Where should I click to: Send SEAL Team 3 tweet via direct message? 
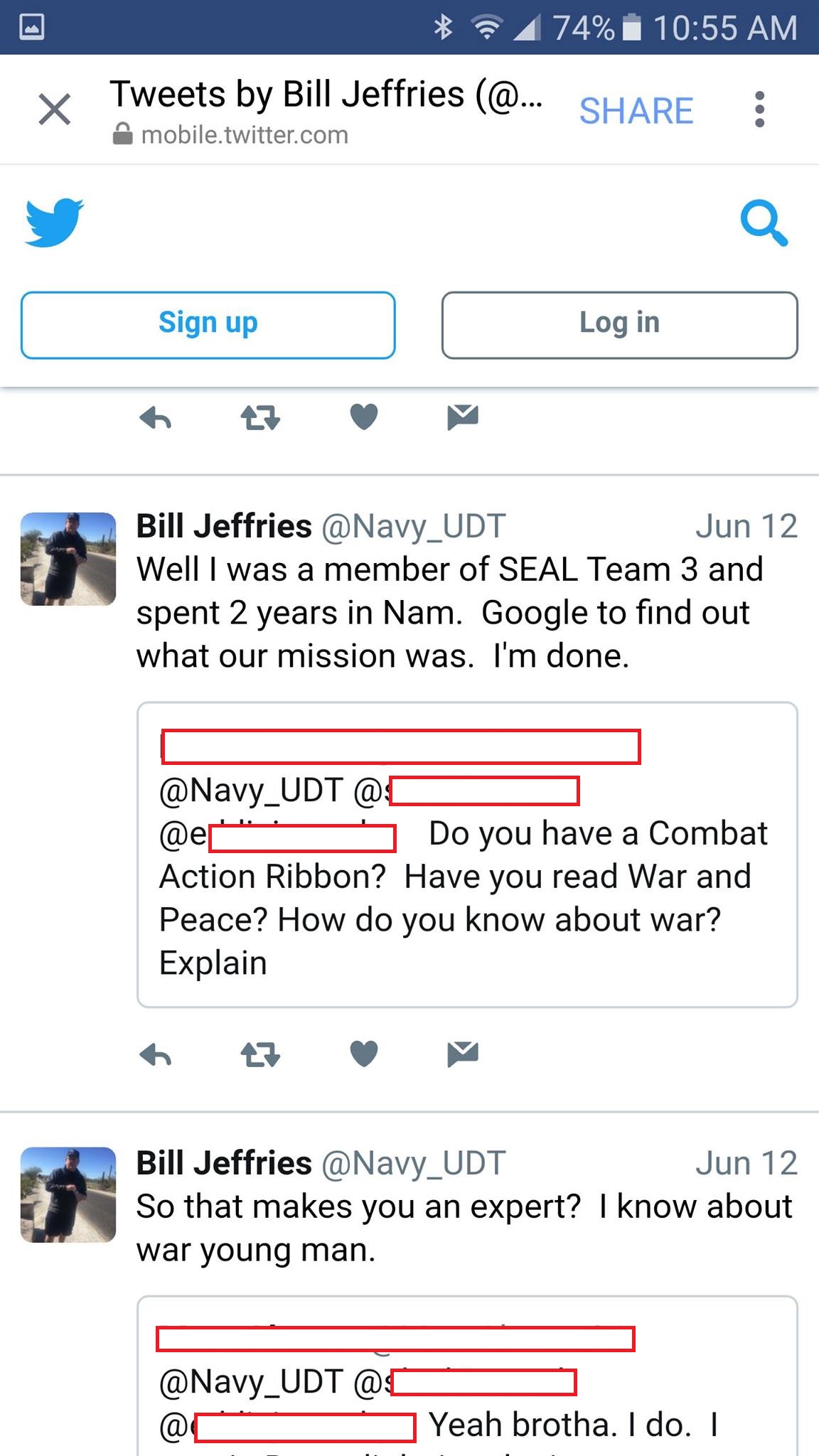tap(462, 1054)
